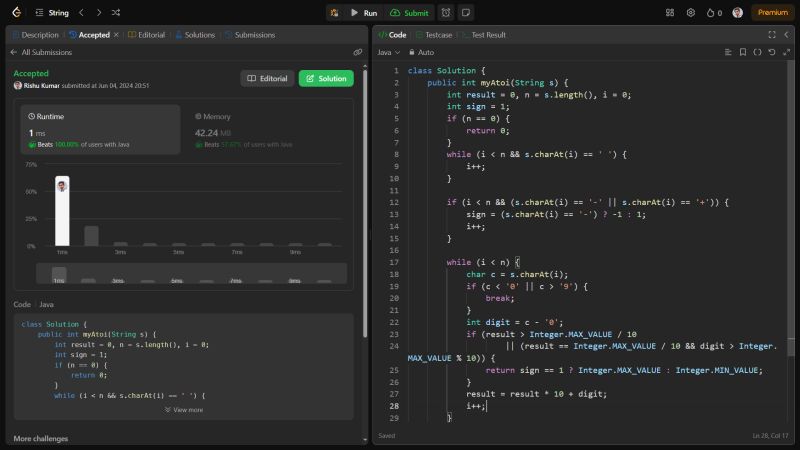This screenshot has width=800, height=450.
Task: Click the bookmark icon in editor toolbar
Action: (x=743, y=52)
